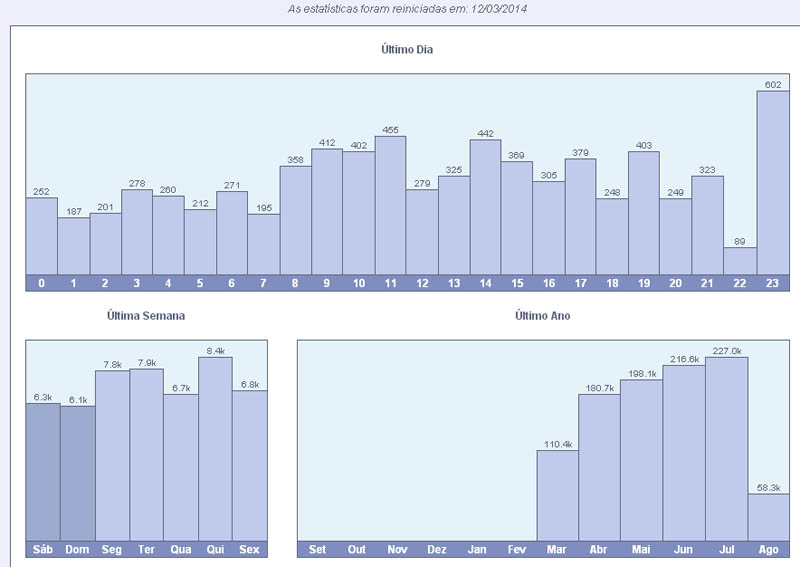Click the hour 23 axis label
The width and height of the screenshot is (800, 567).
pyautogui.click(x=772, y=283)
